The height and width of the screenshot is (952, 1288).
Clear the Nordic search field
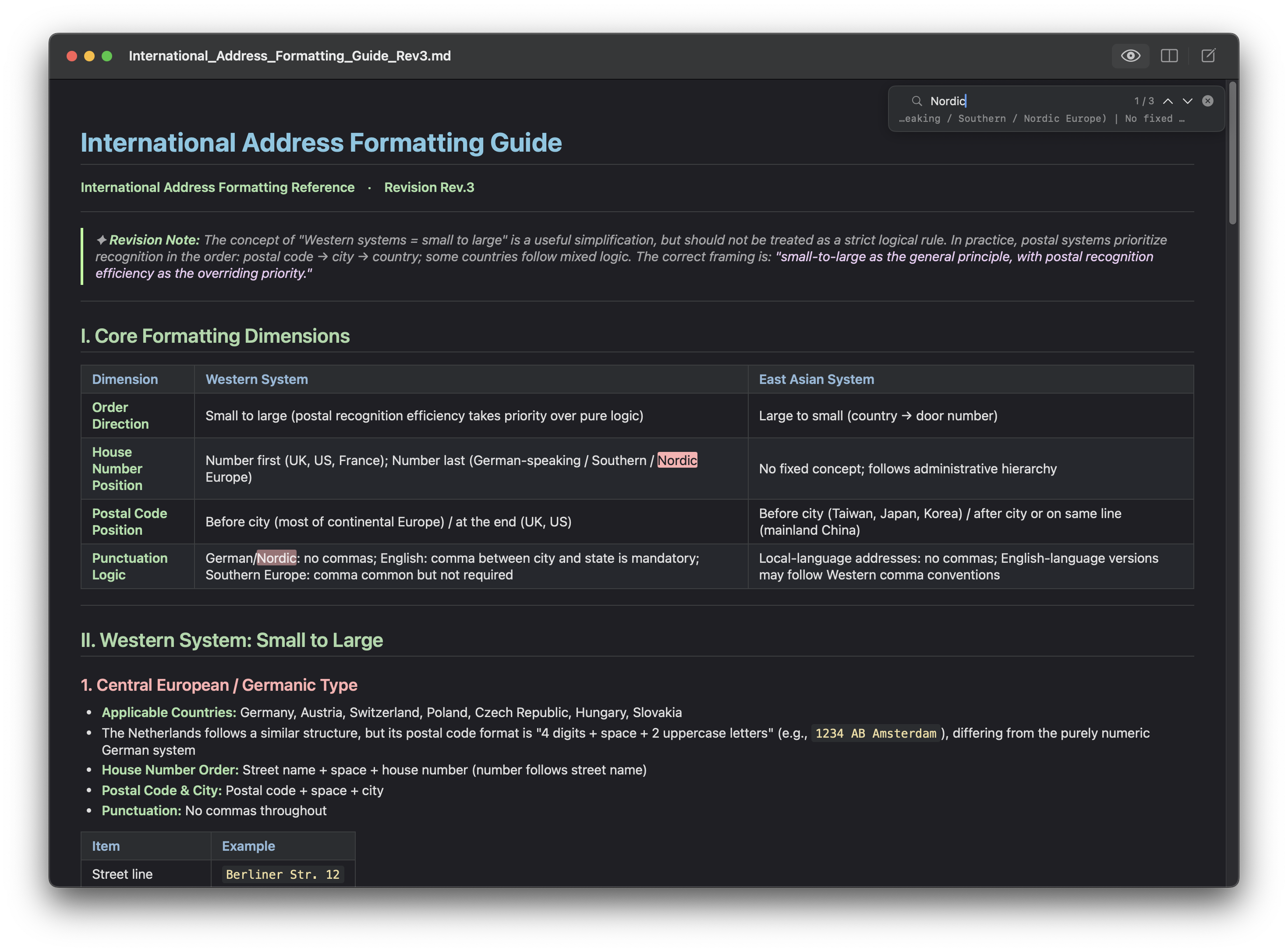pyautogui.click(x=1207, y=101)
